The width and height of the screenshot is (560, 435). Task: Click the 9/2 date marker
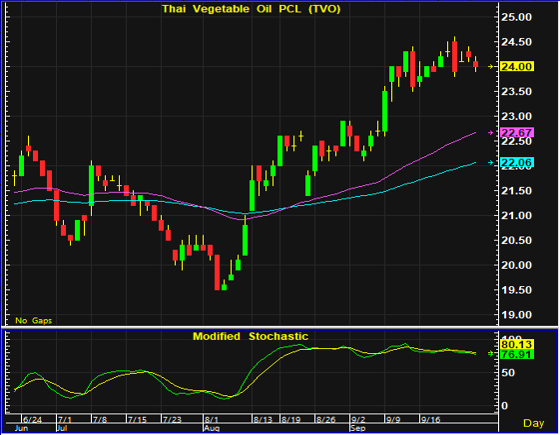pos(358,420)
